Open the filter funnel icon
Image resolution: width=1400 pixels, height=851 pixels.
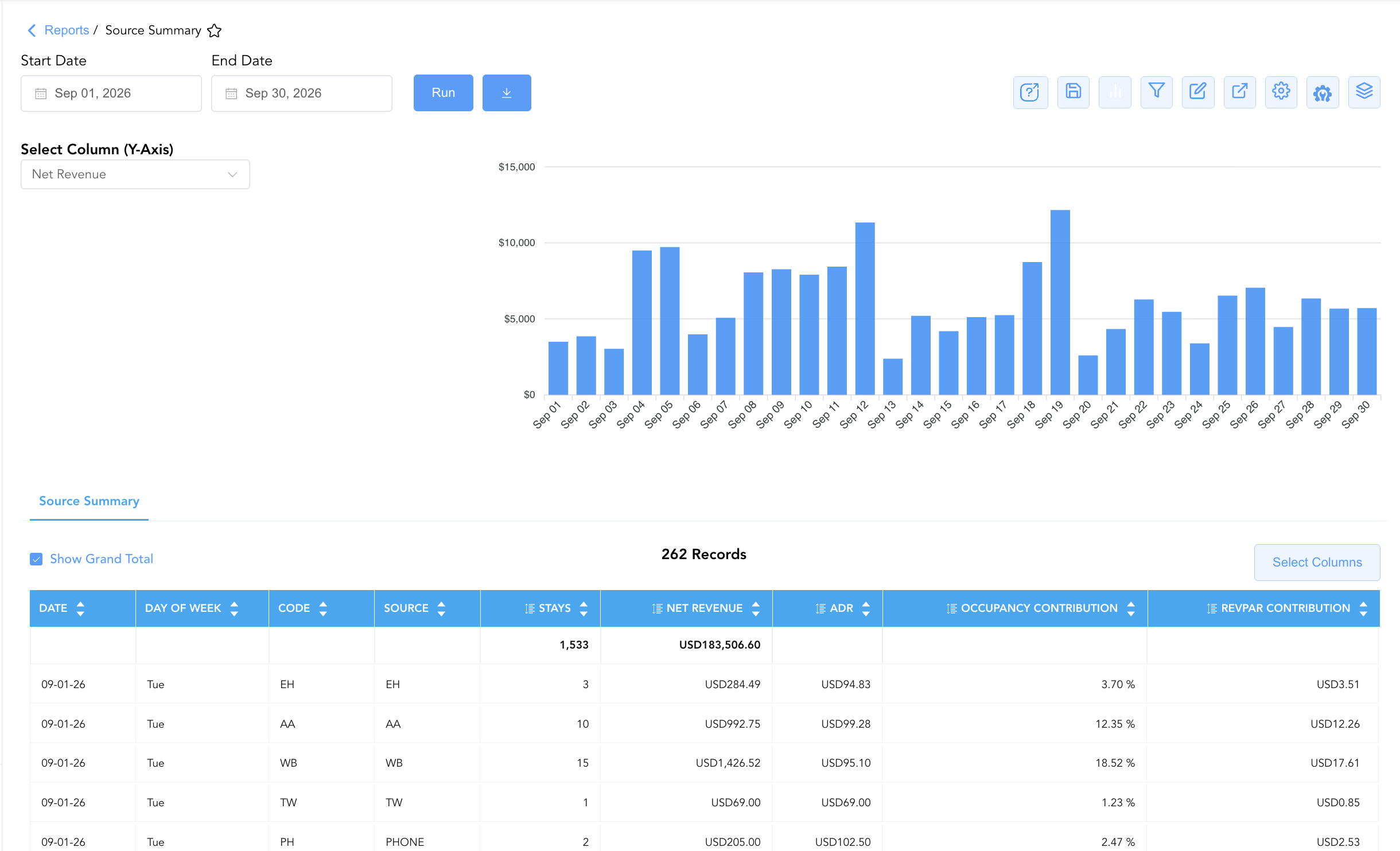click(x=1156, y=92)
